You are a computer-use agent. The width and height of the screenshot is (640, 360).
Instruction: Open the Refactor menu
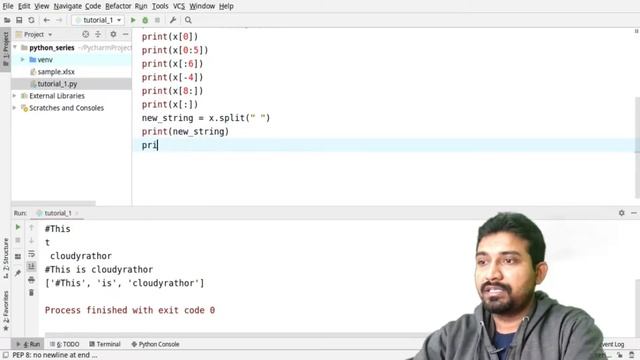point(118,6)
